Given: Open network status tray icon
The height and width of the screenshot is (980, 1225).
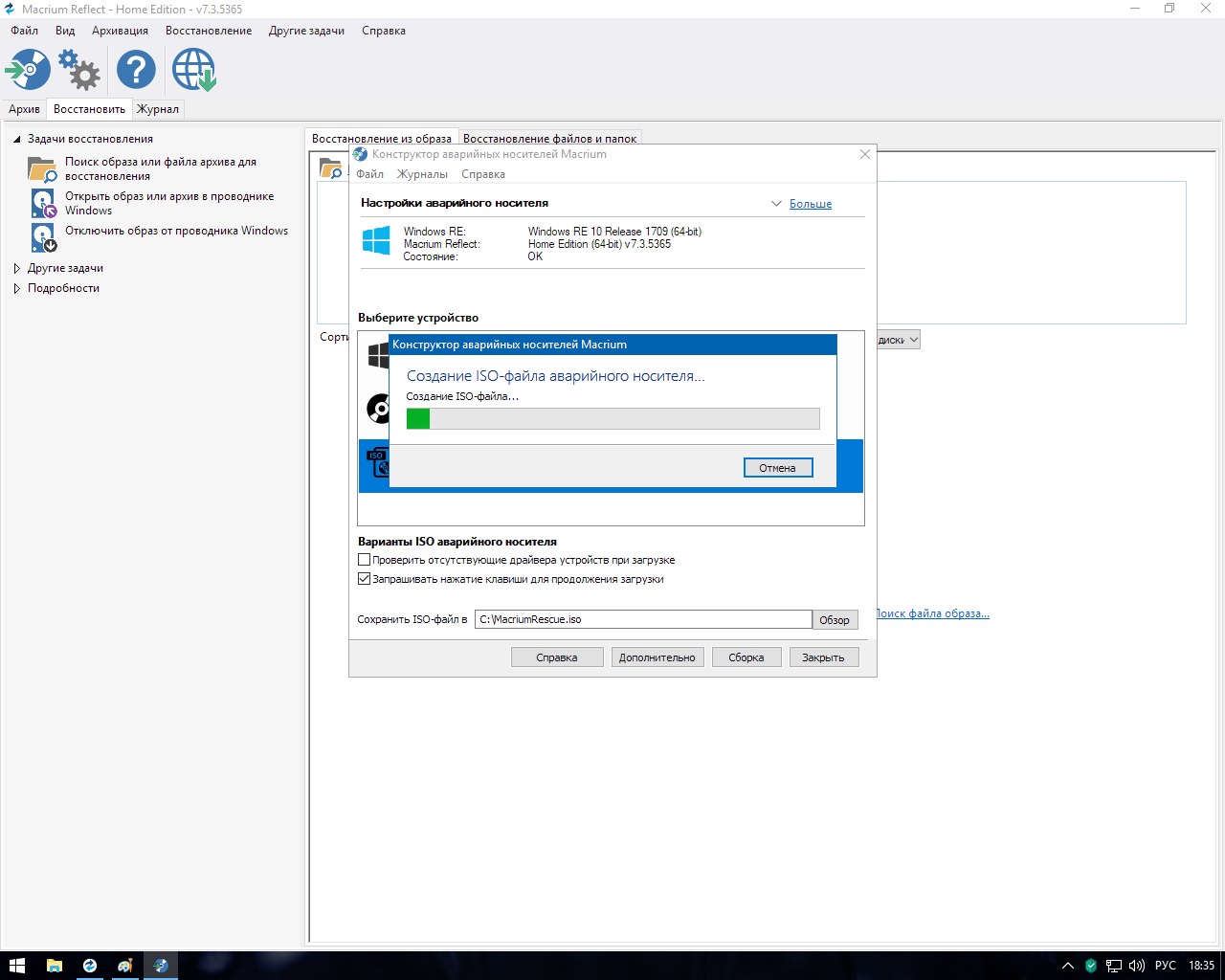Looking at the screenshot, I should click(x=1114, y=966).
